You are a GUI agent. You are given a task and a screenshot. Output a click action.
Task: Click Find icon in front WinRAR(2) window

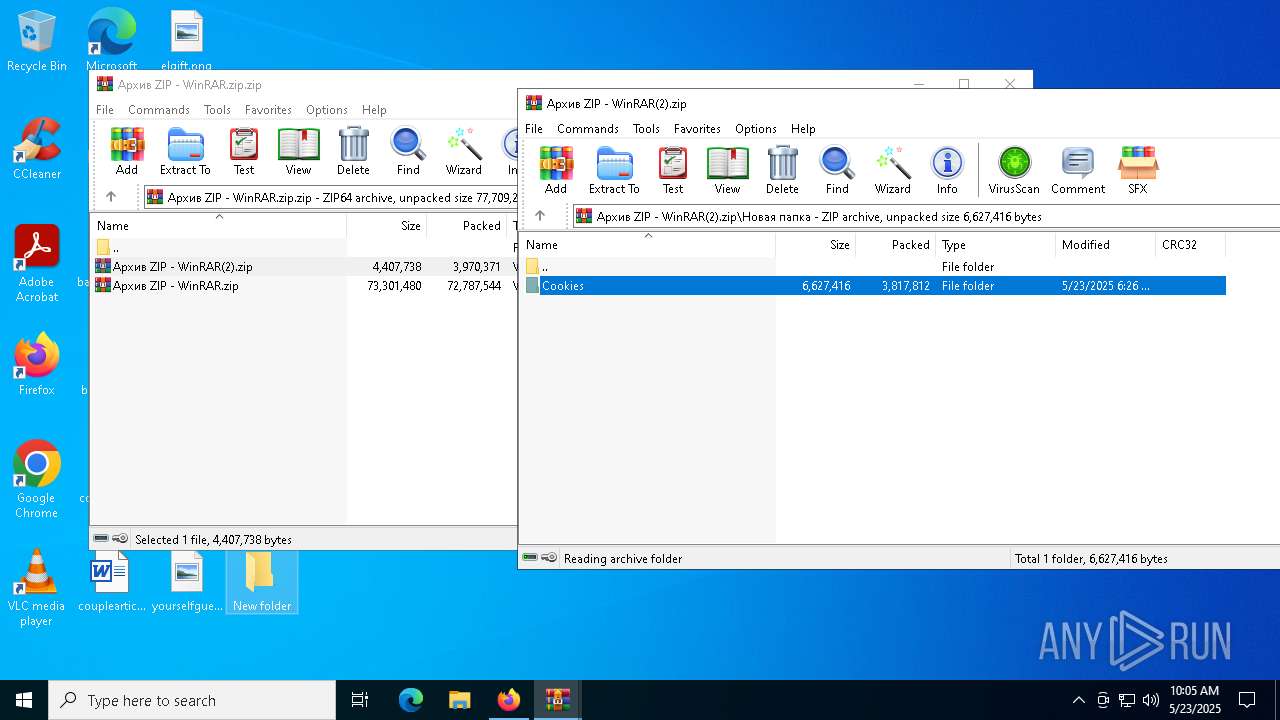[x=837, y=170]
